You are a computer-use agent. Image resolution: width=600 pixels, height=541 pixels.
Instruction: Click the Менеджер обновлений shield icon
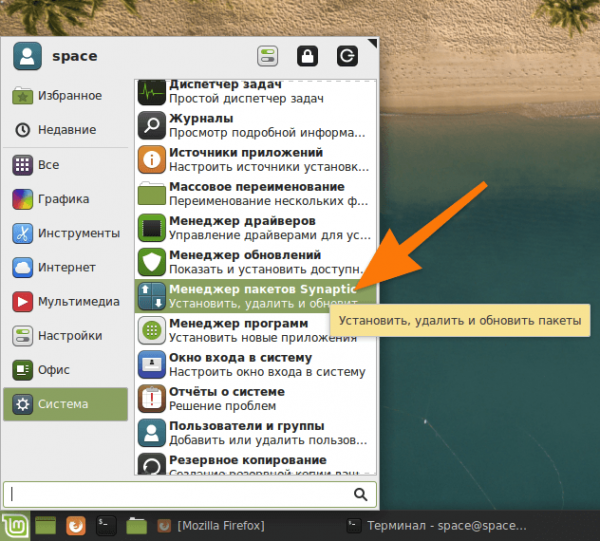(x=152, y=262)
